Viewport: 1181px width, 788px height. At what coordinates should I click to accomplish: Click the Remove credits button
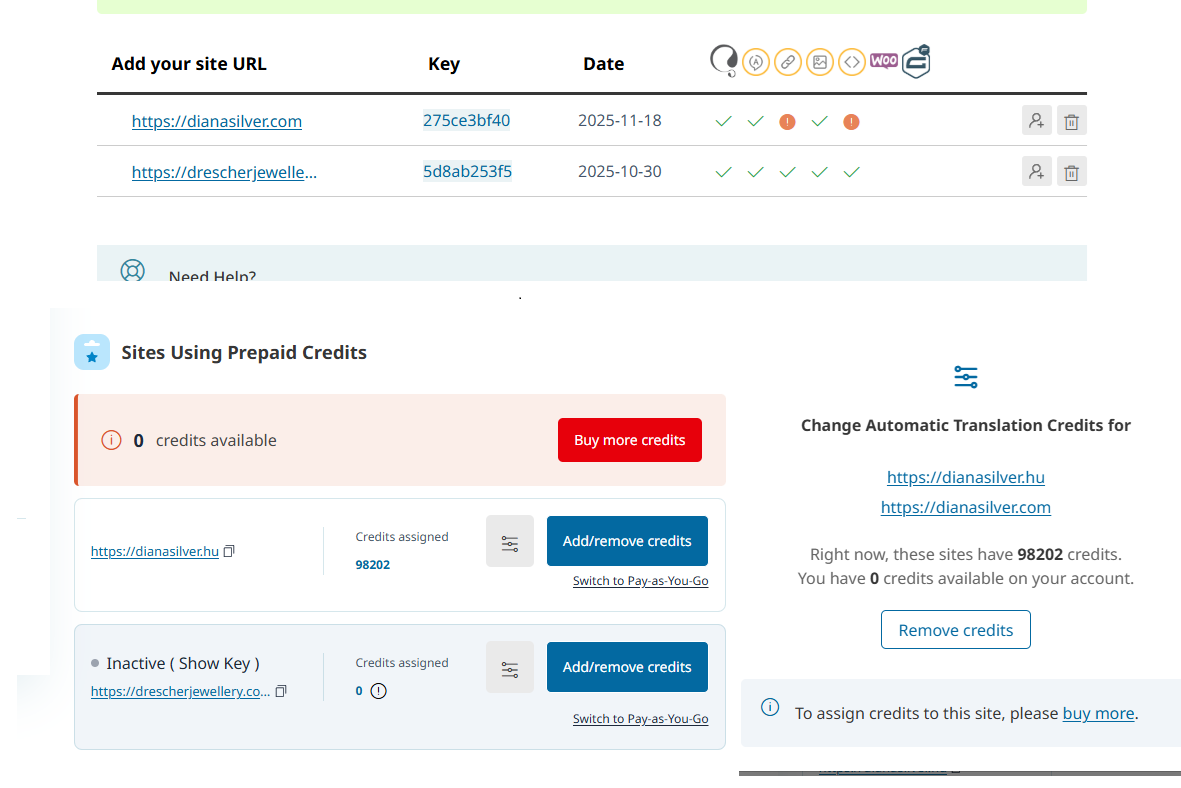[x=955, y=630]
